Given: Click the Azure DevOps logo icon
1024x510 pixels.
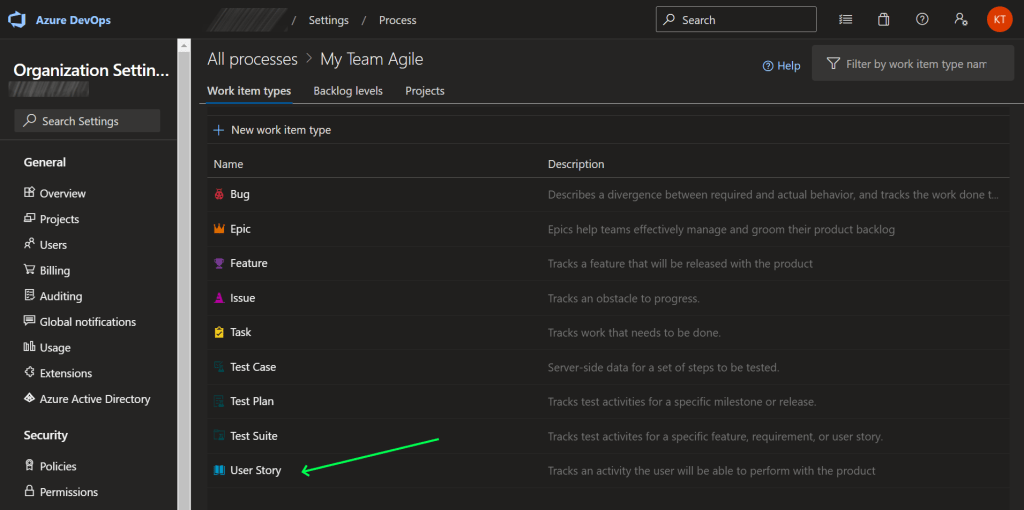Looking at the screenshot, I should [x=17, y=19].
